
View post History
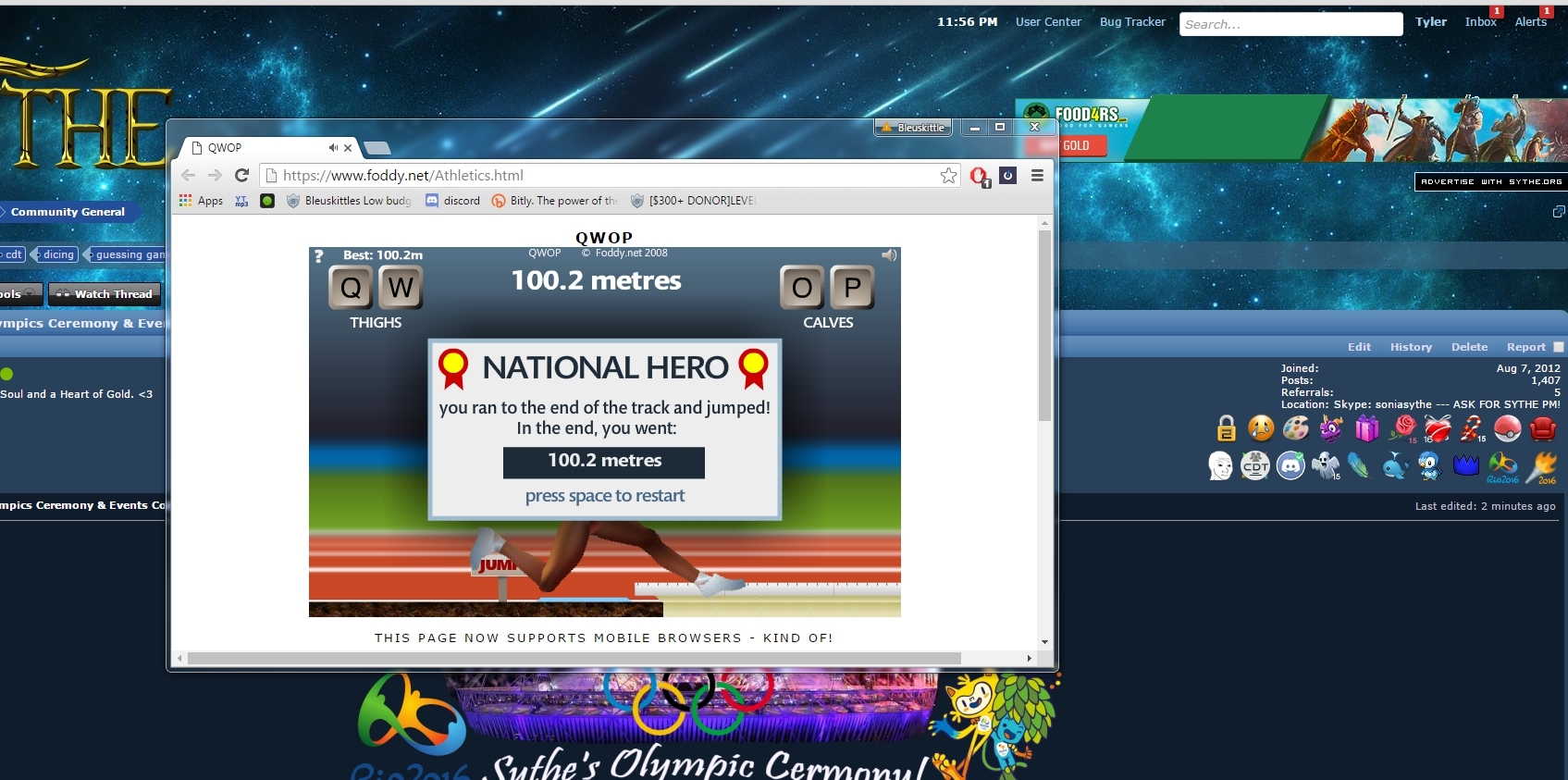(x=1411, y=347)
